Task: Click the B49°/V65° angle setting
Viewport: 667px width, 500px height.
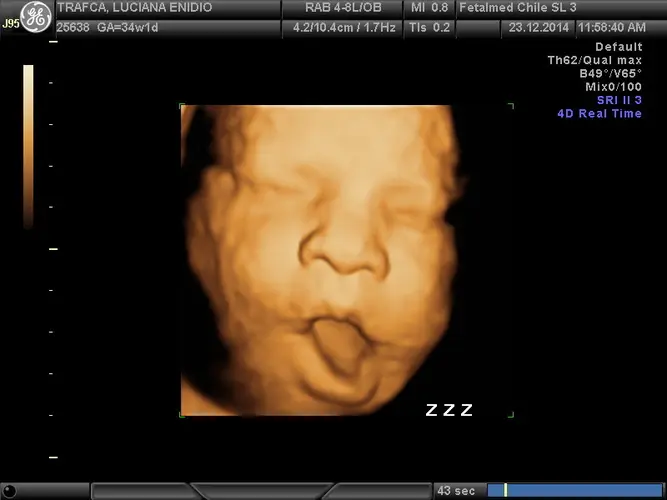Action: click(610, 74)
